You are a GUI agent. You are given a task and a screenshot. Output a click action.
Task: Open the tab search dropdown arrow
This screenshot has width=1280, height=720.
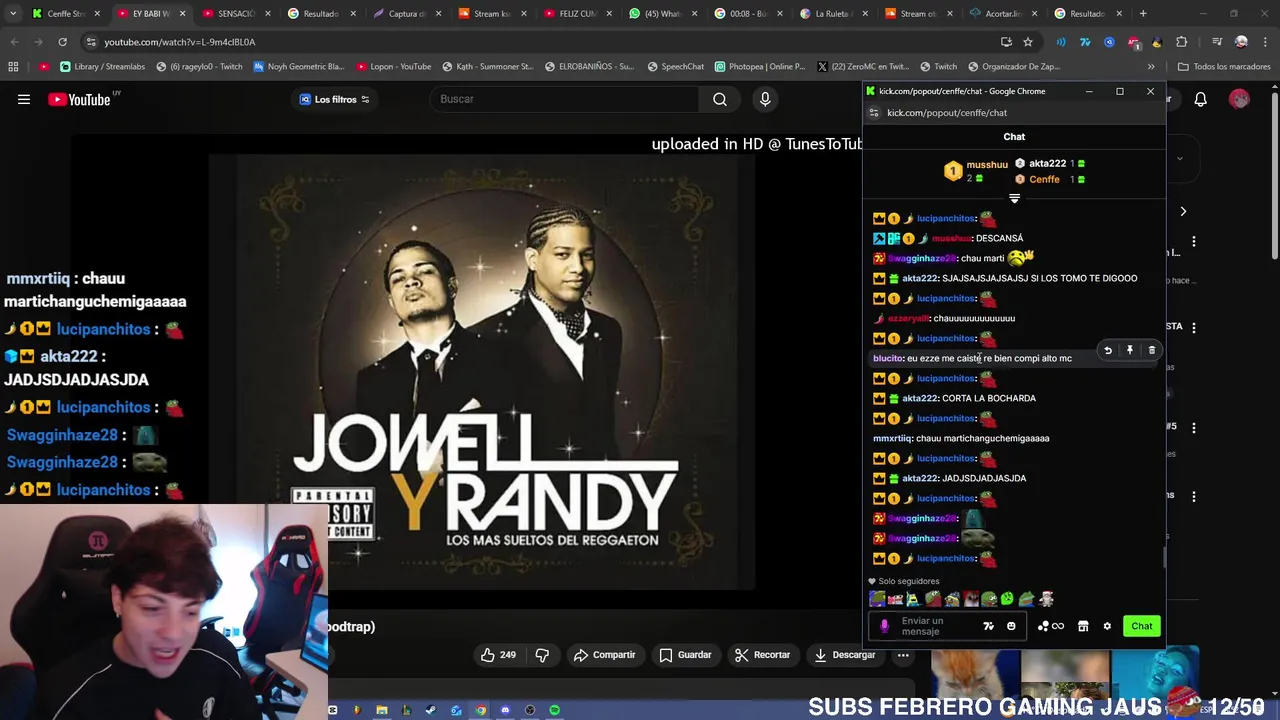click(x=14, y=14)
